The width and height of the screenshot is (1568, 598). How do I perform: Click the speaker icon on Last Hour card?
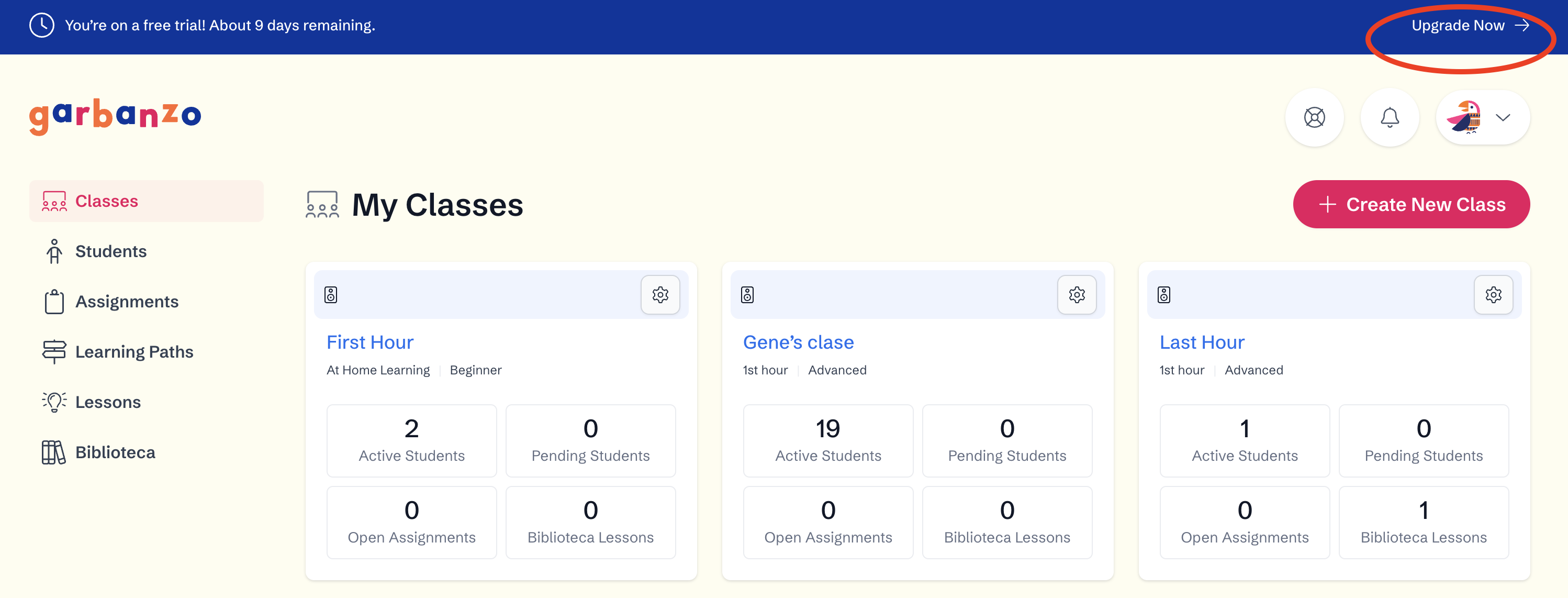coord(1163,295)
